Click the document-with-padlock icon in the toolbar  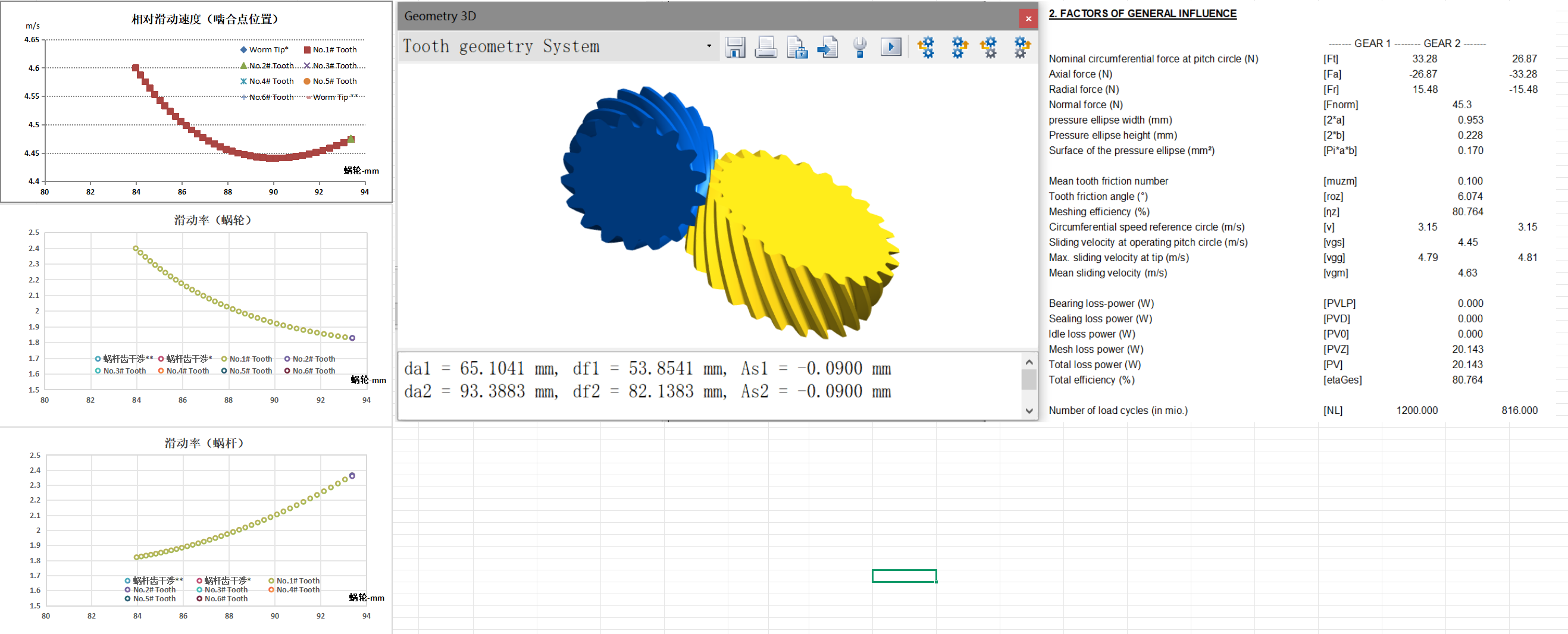point(797,47)
